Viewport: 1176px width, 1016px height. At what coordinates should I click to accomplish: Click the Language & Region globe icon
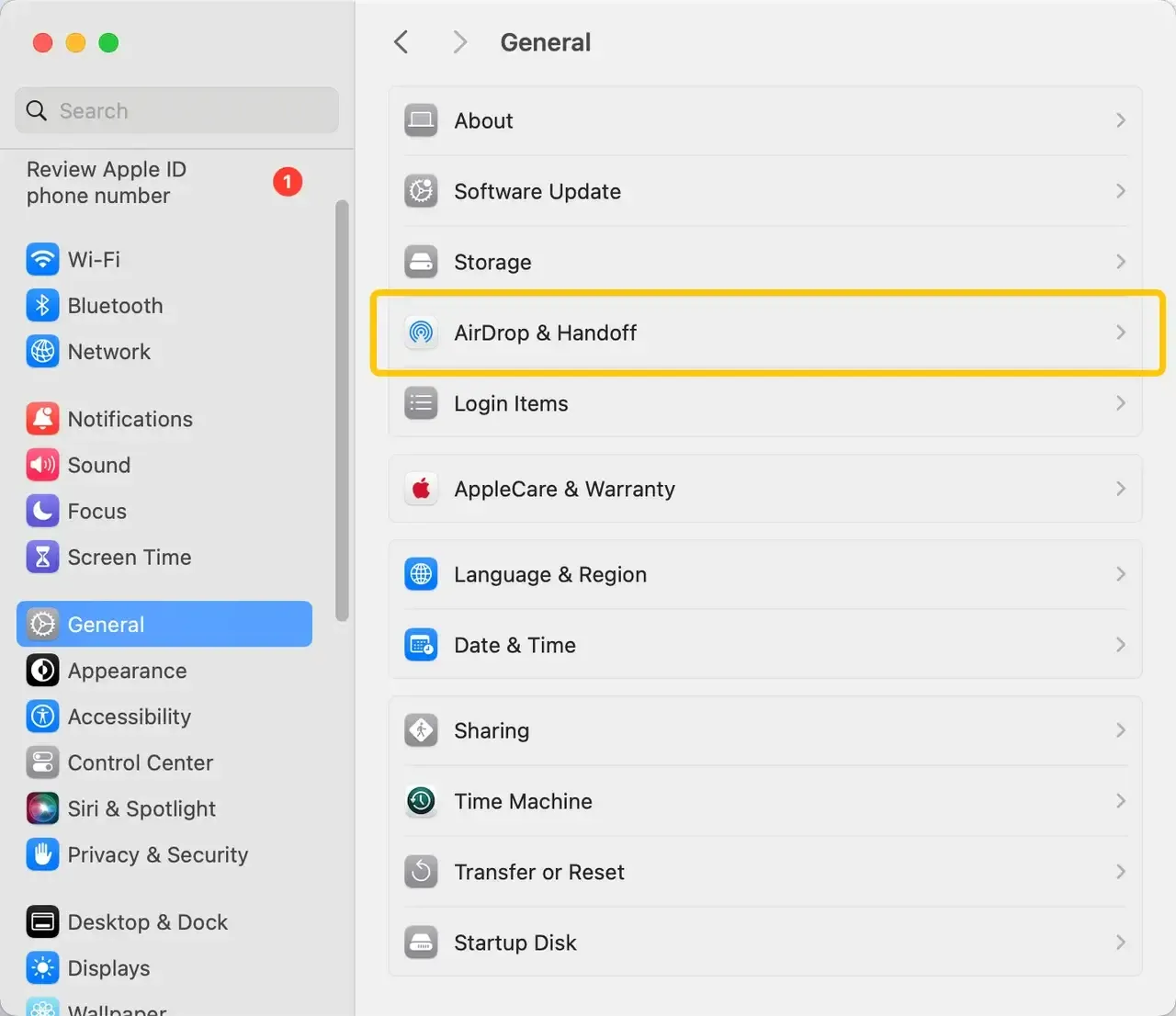tap(421, 574)
